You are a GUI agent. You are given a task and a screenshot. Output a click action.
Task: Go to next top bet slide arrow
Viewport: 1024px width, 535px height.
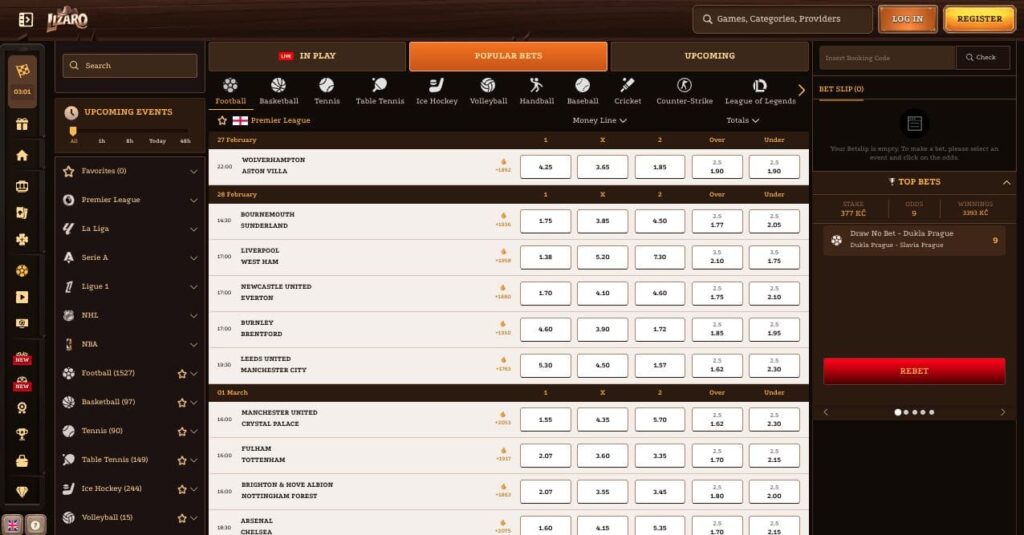[x=1002, y=412]
